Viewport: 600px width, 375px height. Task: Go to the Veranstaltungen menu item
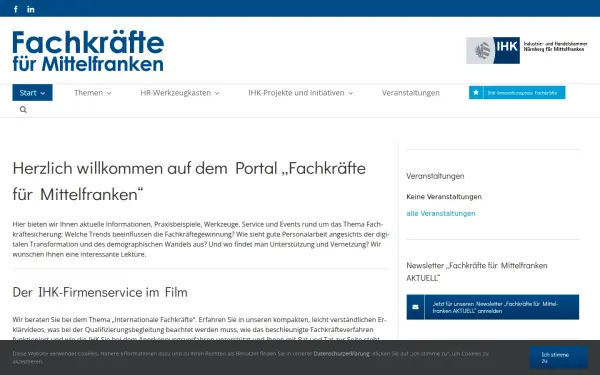click(x=411, y=93)
